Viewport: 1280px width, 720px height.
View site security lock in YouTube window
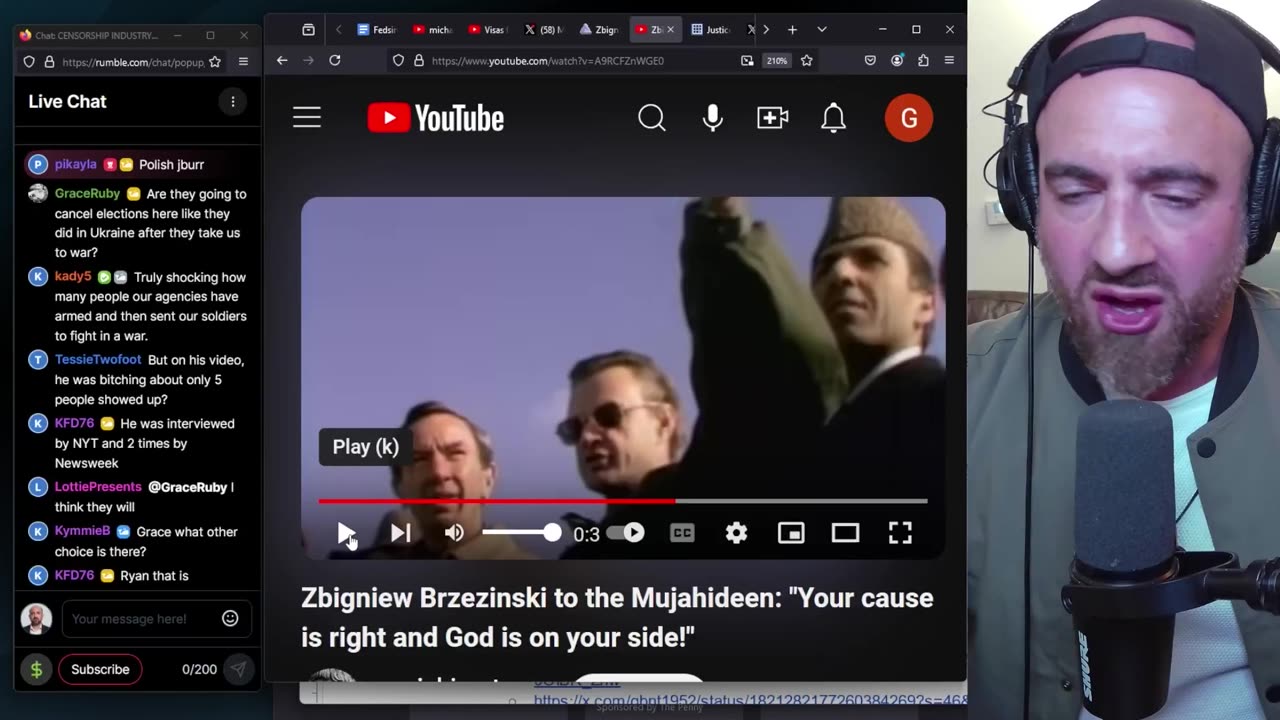point(418,61)
